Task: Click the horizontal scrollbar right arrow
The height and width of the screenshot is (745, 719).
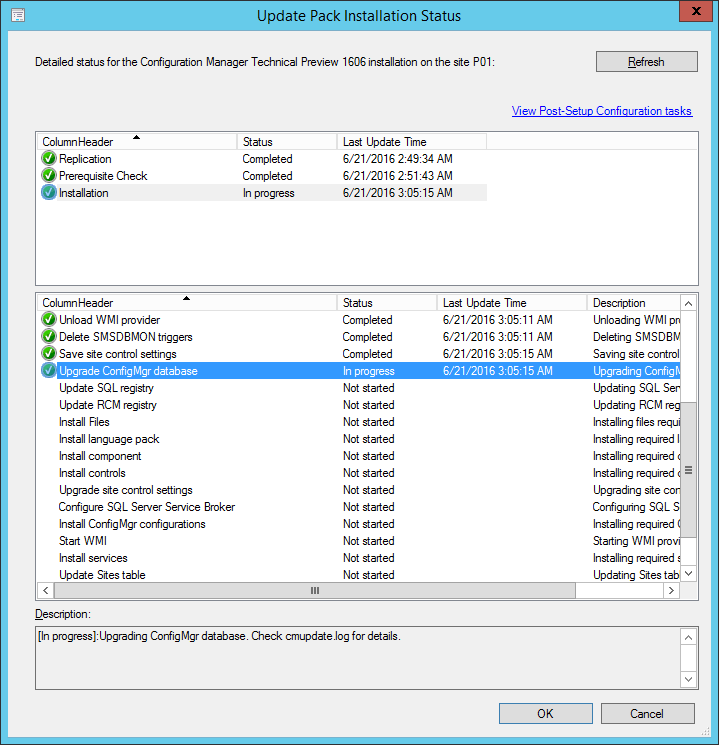Action: tap(671, 591)
